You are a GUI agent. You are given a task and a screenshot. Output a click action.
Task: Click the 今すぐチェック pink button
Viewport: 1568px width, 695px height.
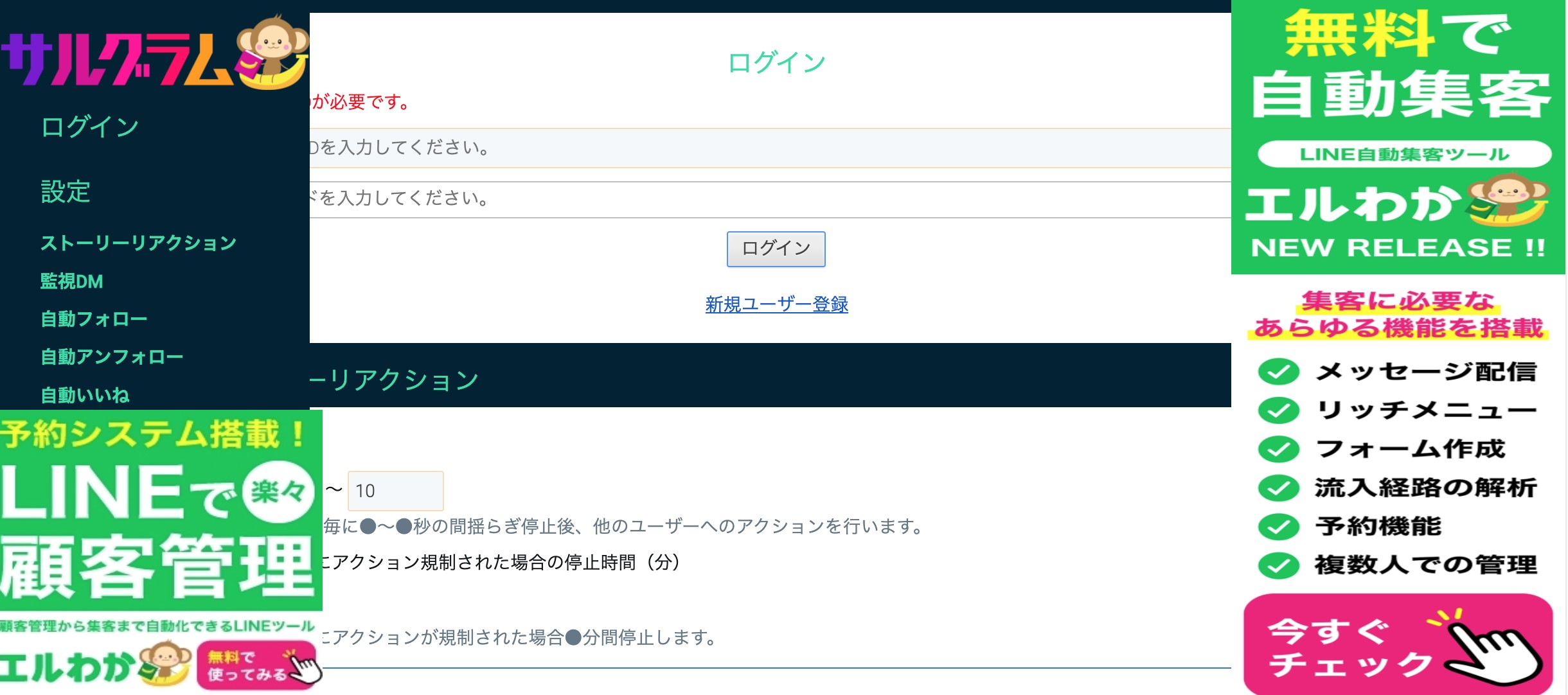(1398, 644)
